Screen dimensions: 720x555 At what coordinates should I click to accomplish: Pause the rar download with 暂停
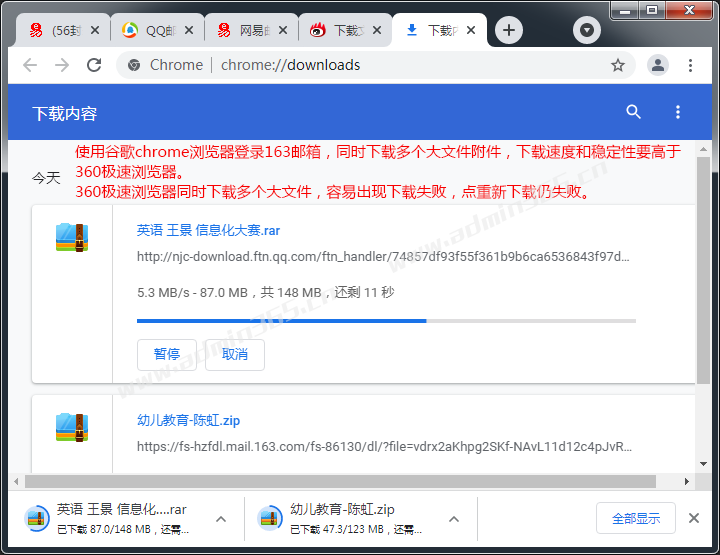coord(167,354)
